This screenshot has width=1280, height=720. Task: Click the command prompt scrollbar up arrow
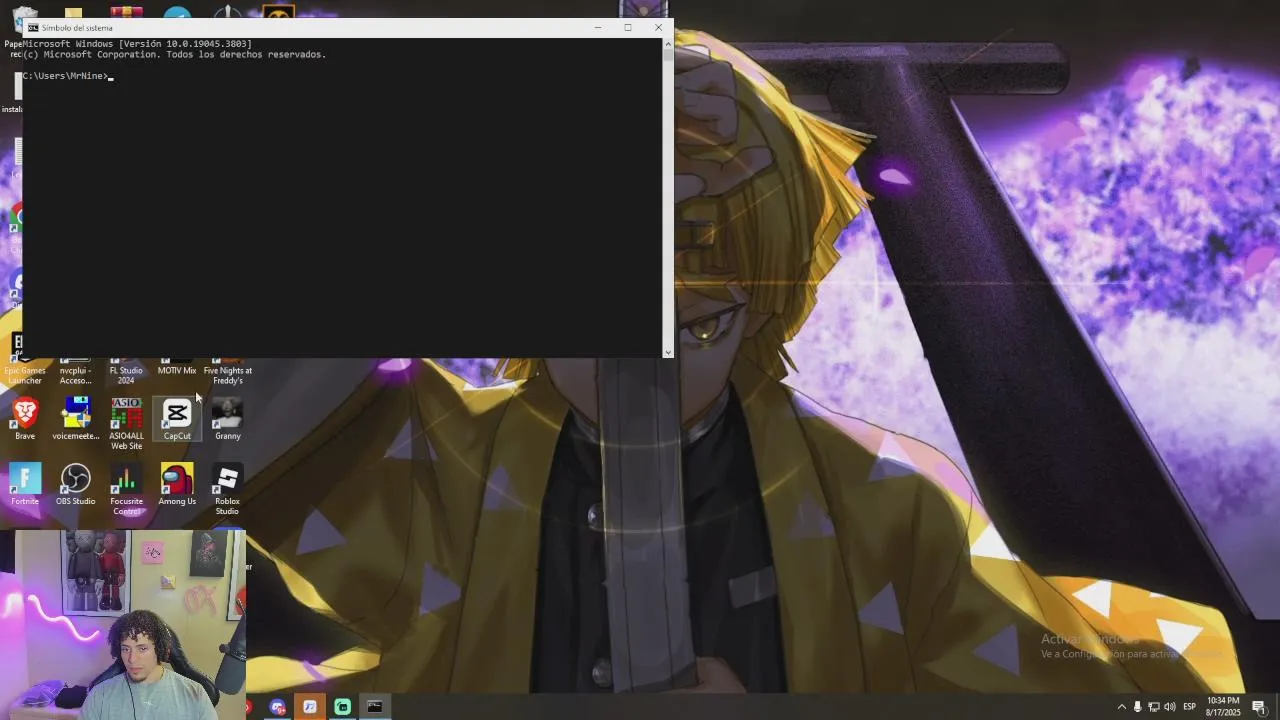668,43
